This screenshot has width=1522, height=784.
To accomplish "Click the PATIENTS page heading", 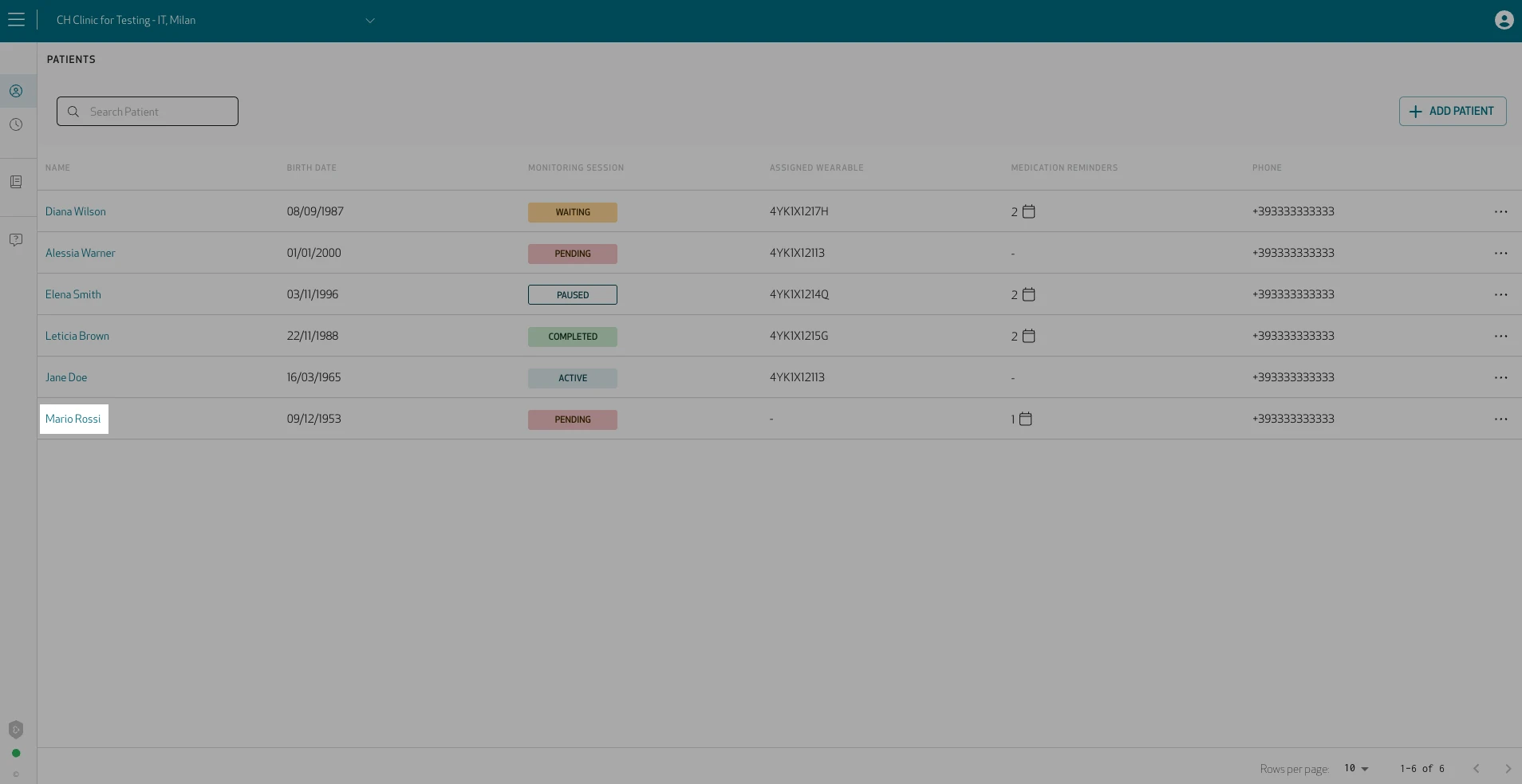I will point(71,59).
